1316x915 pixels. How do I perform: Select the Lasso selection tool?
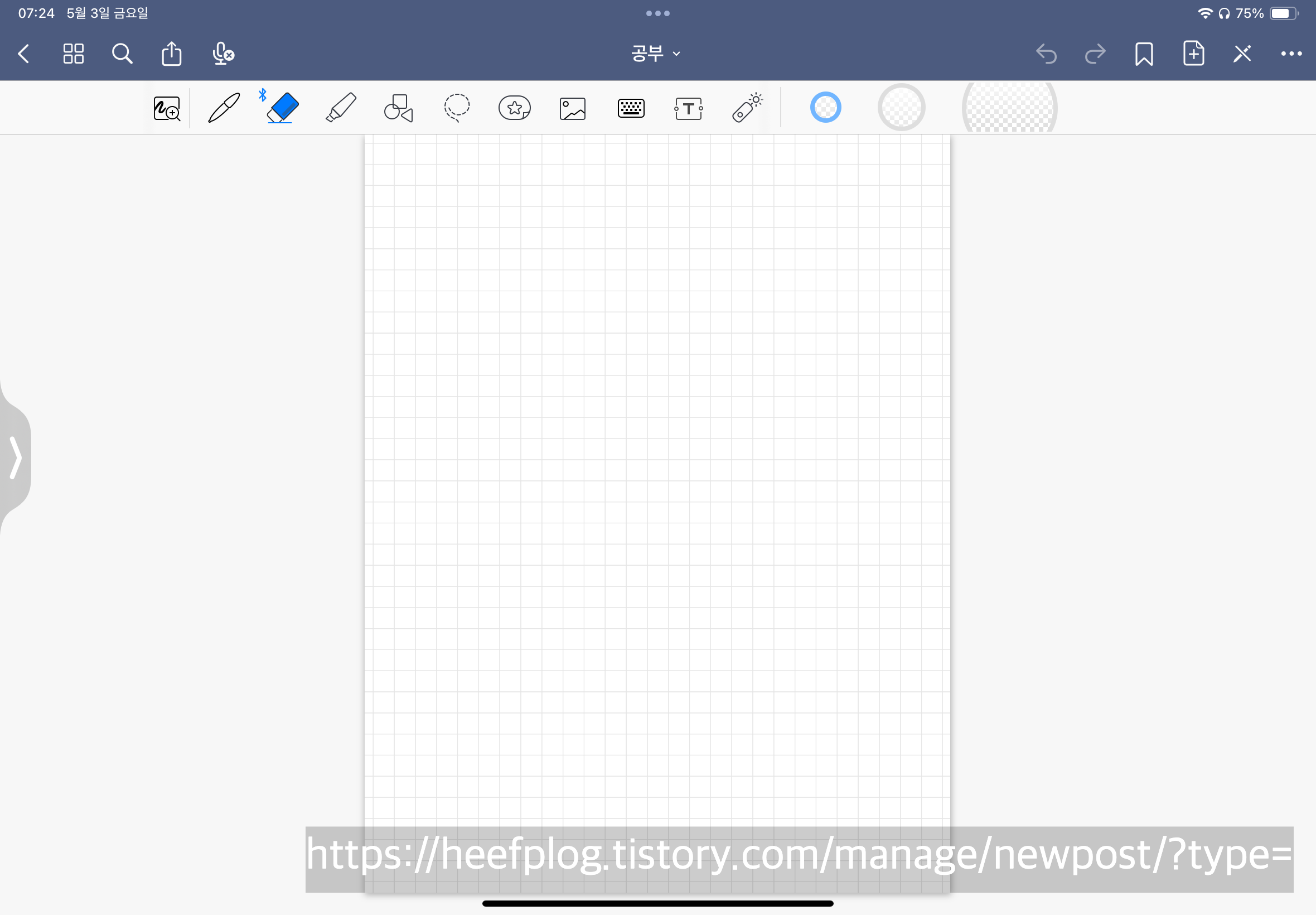click(x=457, y=108)
